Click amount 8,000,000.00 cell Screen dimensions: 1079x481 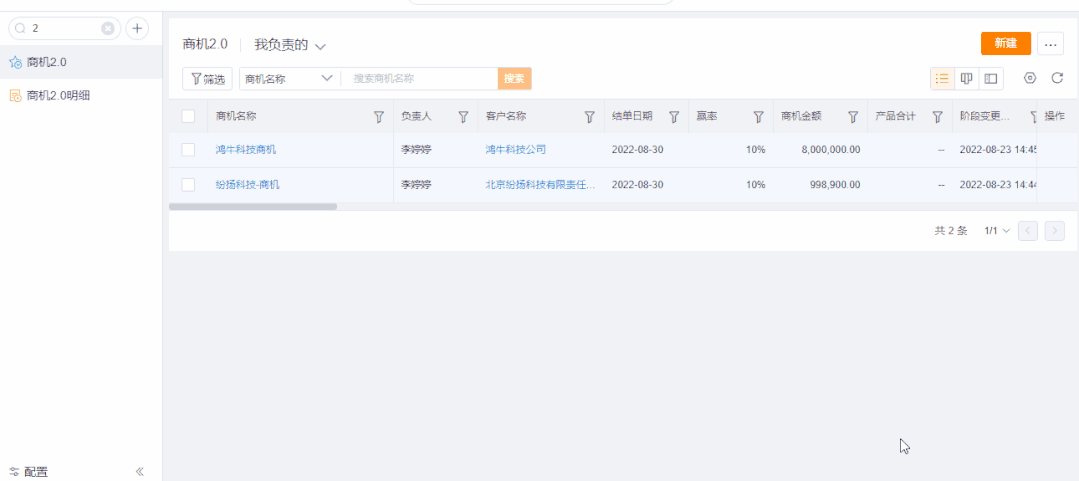(831, 149)
